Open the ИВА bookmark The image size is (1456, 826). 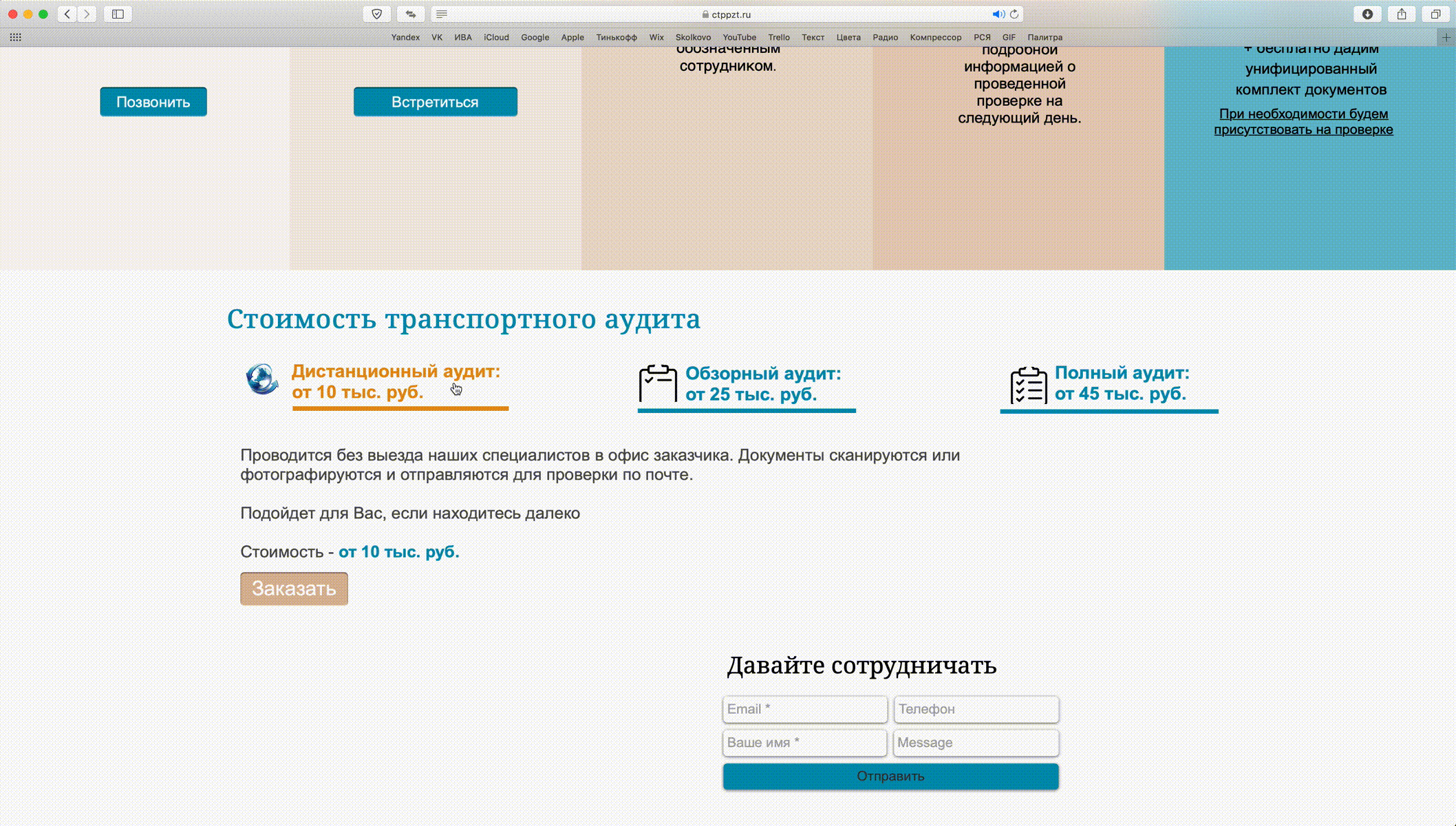point(463,37)
